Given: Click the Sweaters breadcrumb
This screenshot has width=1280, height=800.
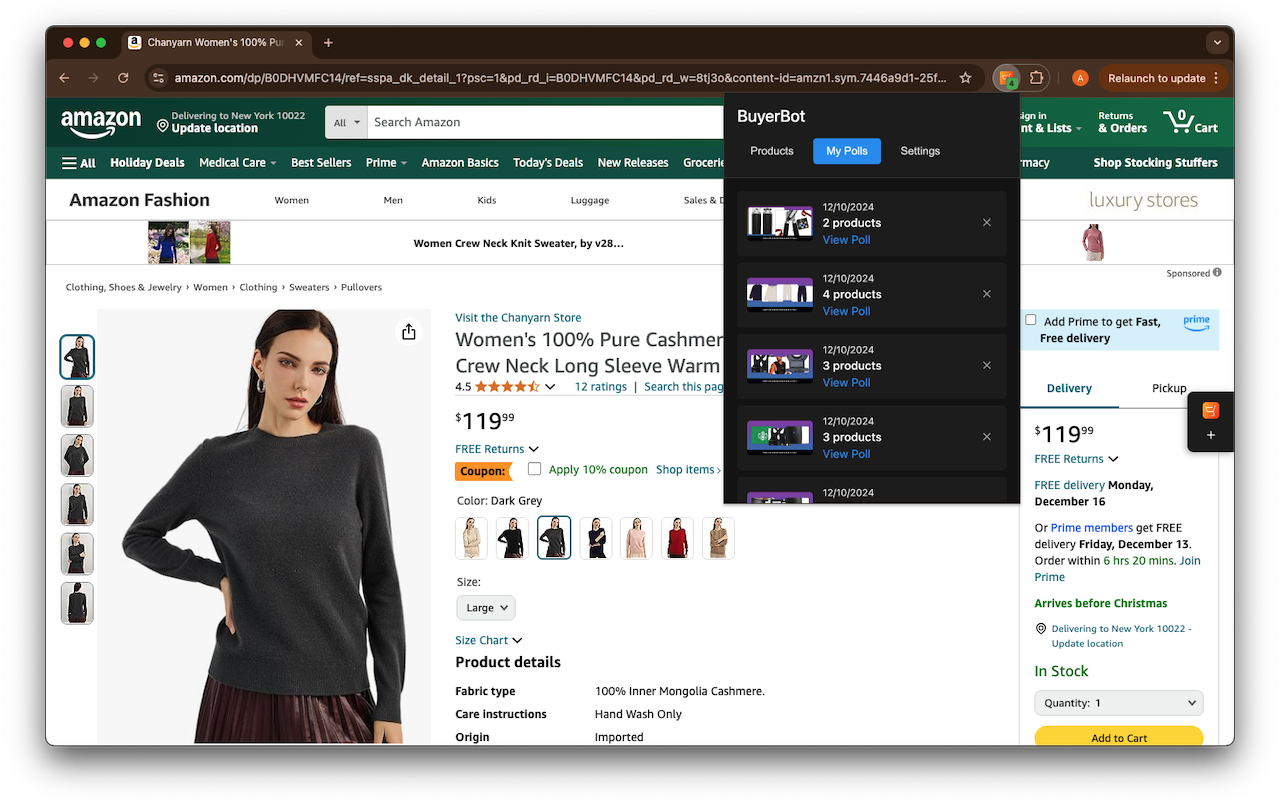Looking at the screenshot, I should click(x=309, y=287).
